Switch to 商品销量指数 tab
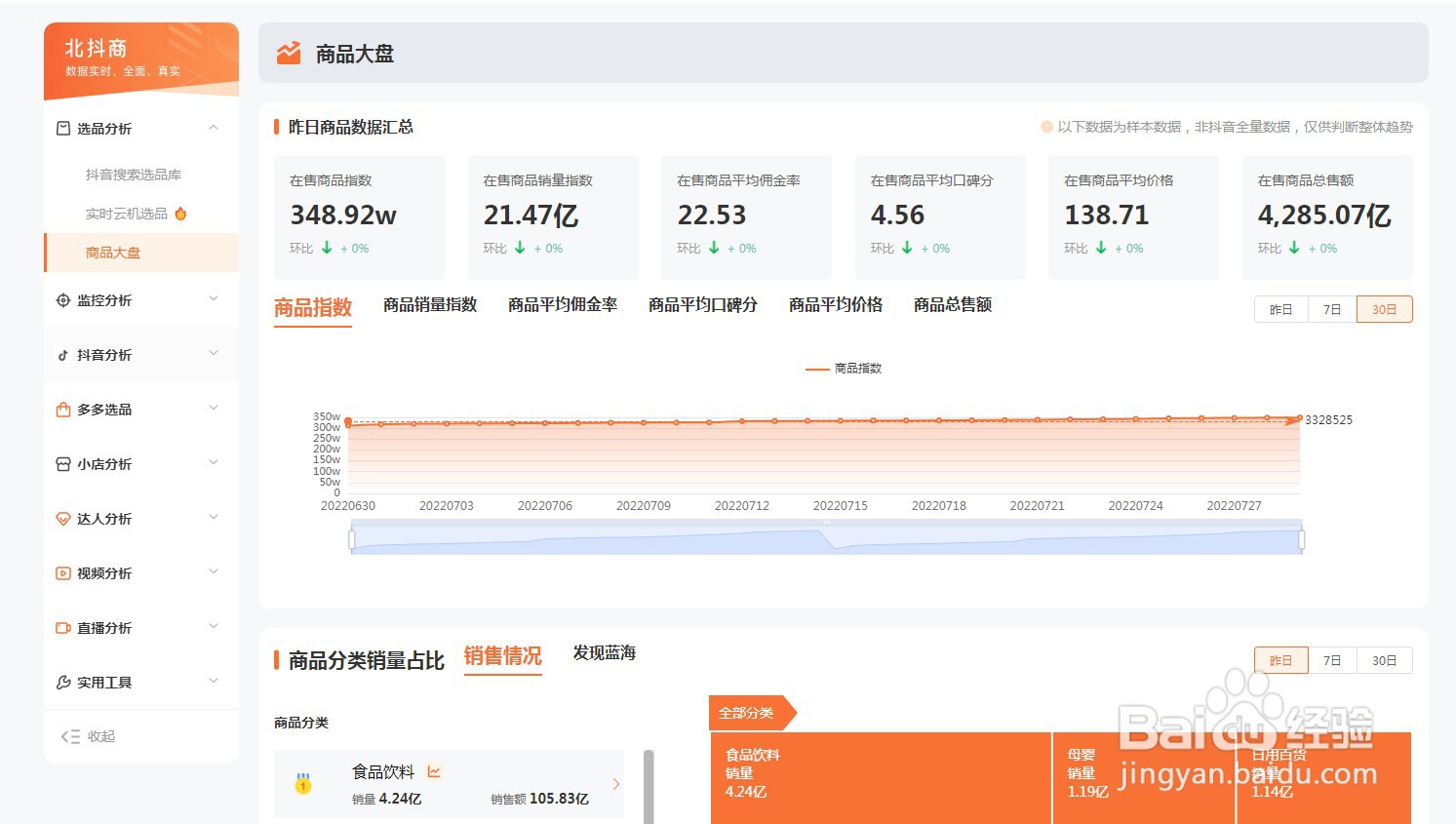 [430, 305]
